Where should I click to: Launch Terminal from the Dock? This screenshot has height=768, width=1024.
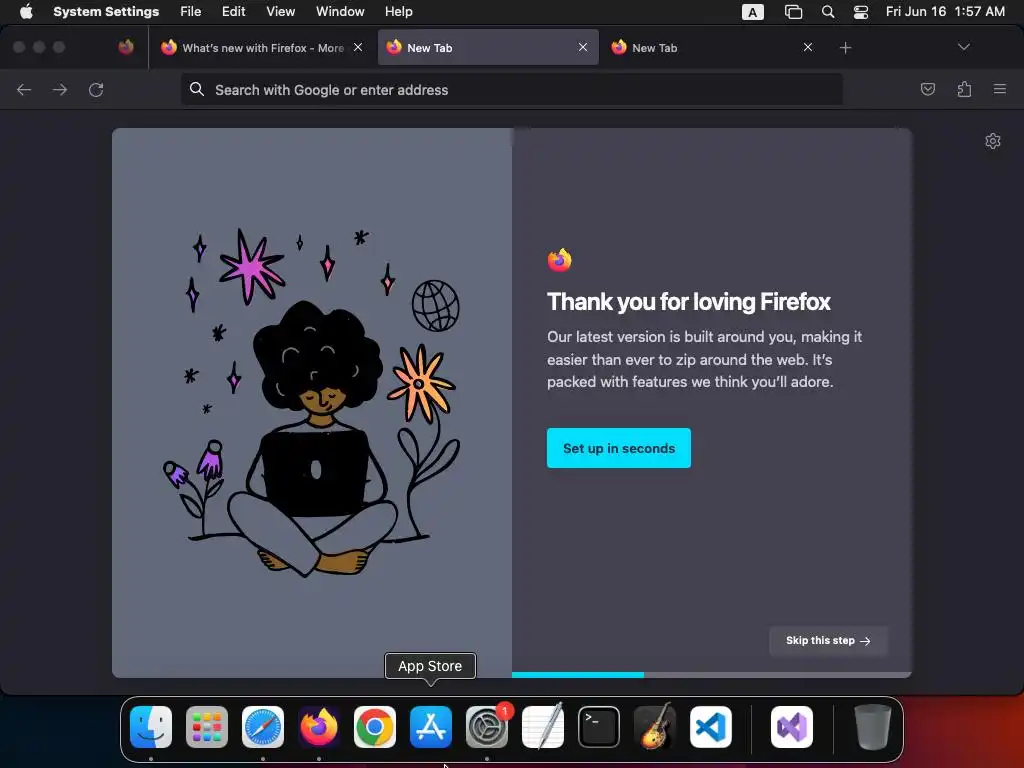point(599,727)
